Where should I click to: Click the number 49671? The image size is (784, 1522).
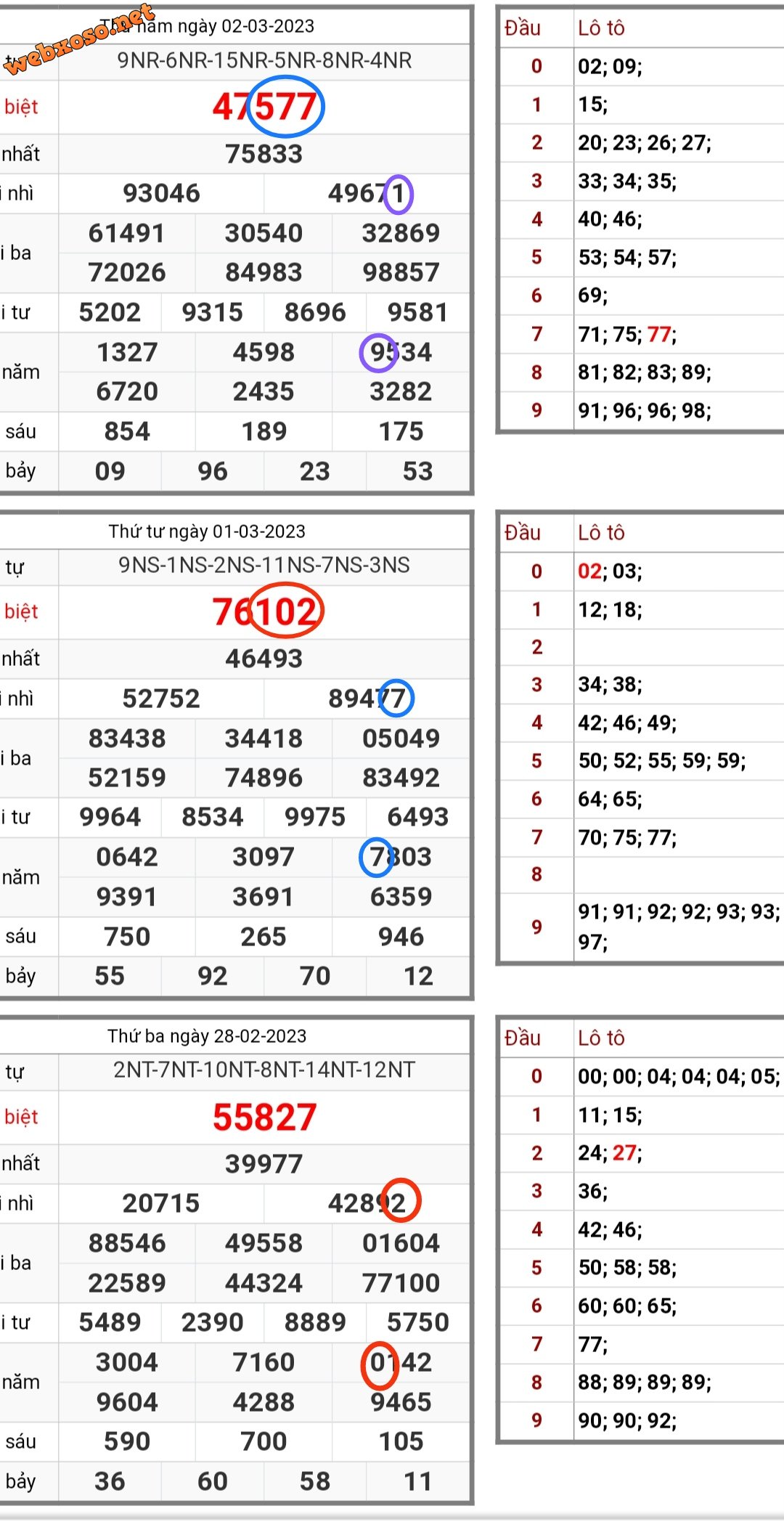click(x=367, y=193)
